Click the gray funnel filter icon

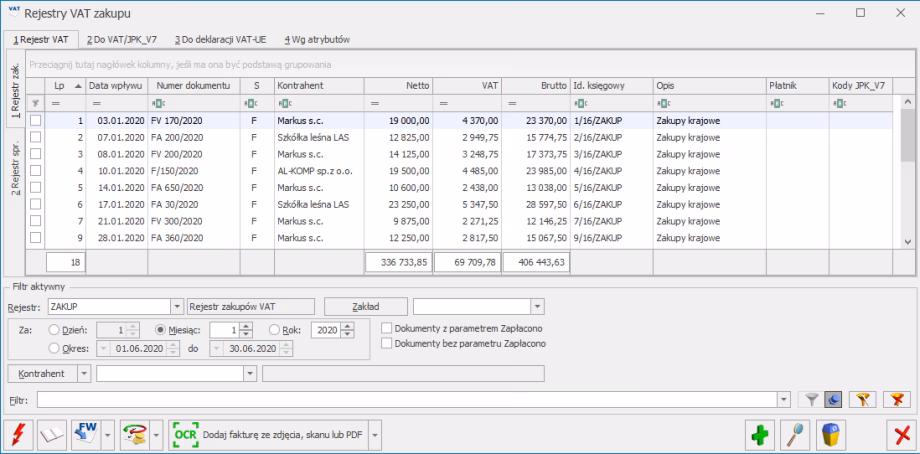813,400
